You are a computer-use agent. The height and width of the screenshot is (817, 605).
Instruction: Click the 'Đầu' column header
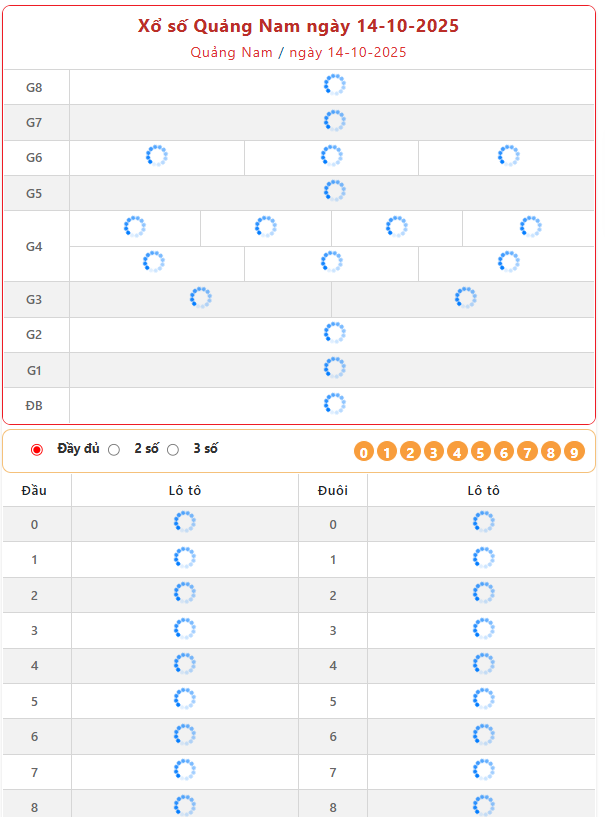pos(34,490)
